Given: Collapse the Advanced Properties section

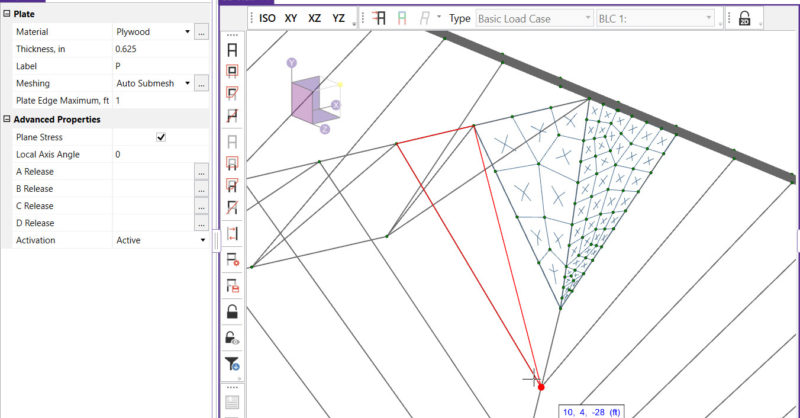Looking at the screenshot, I should pyautogui.click(x=7, y=120).
